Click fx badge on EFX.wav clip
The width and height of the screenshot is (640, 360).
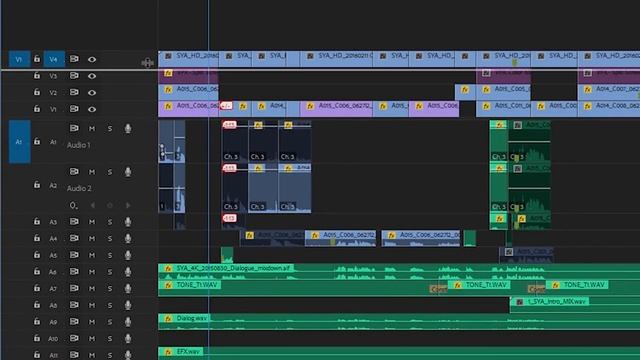pyautogui.click(x=168, y=351)
